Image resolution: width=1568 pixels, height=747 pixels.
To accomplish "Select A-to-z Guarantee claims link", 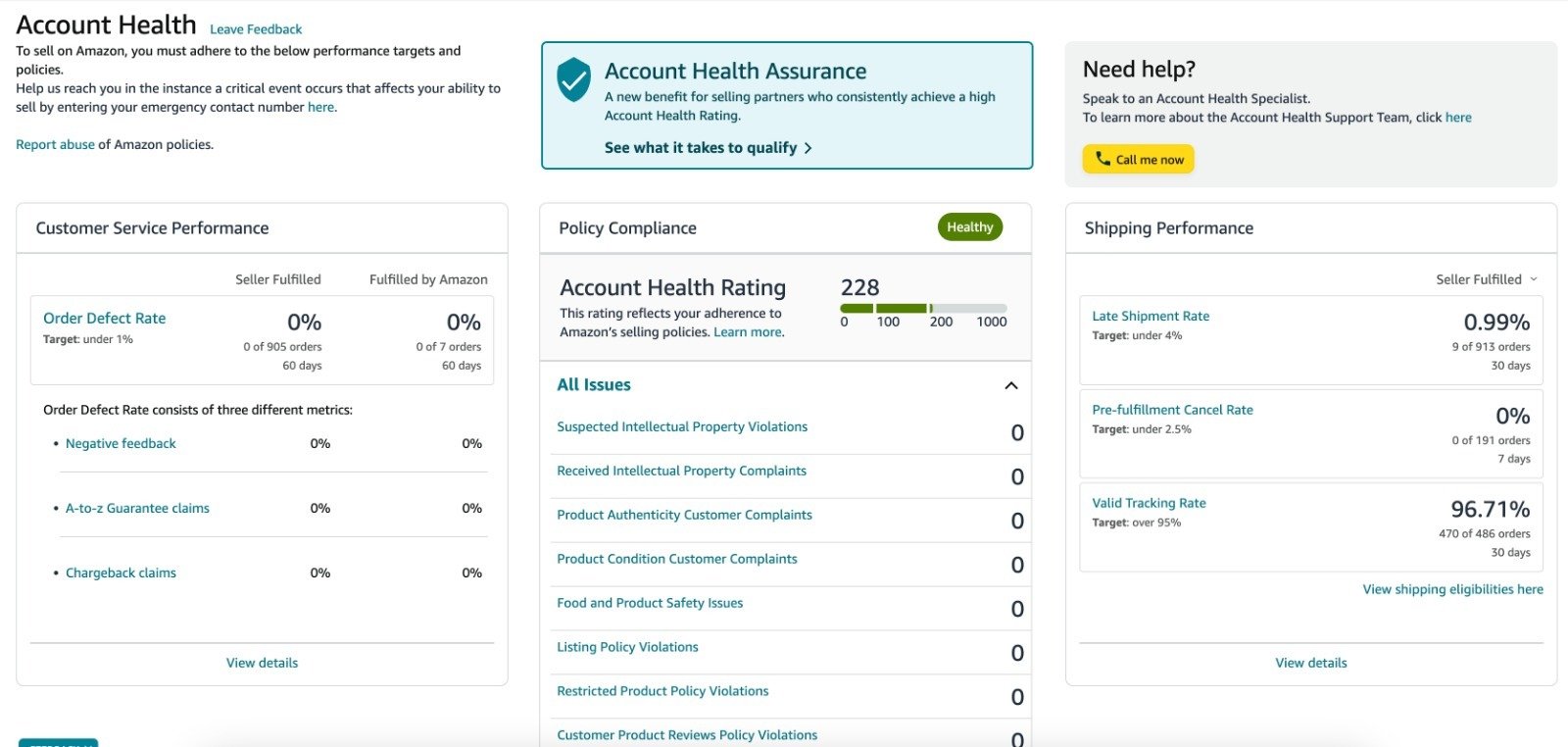I will coord(137,509).
